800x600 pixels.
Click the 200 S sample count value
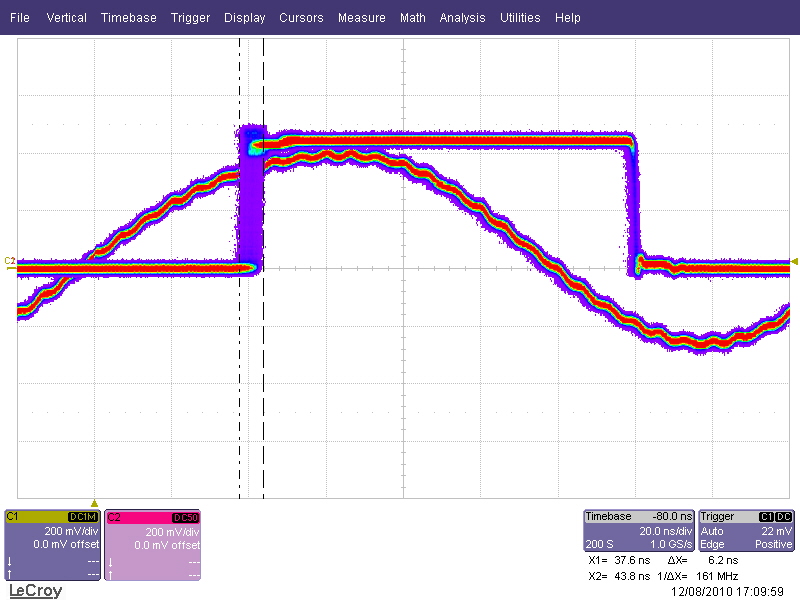tap(599, 544)
